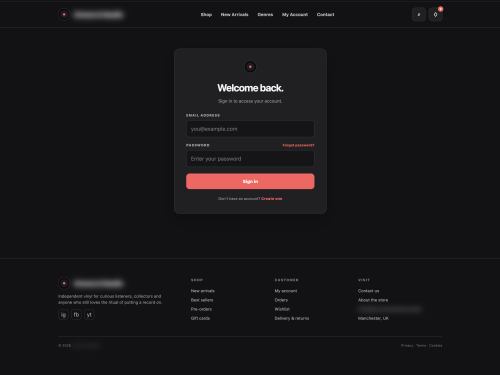Open footer link 'Delivery & returns'
The height and width of the screenshot is (375, 500).
tap(292, 318)
